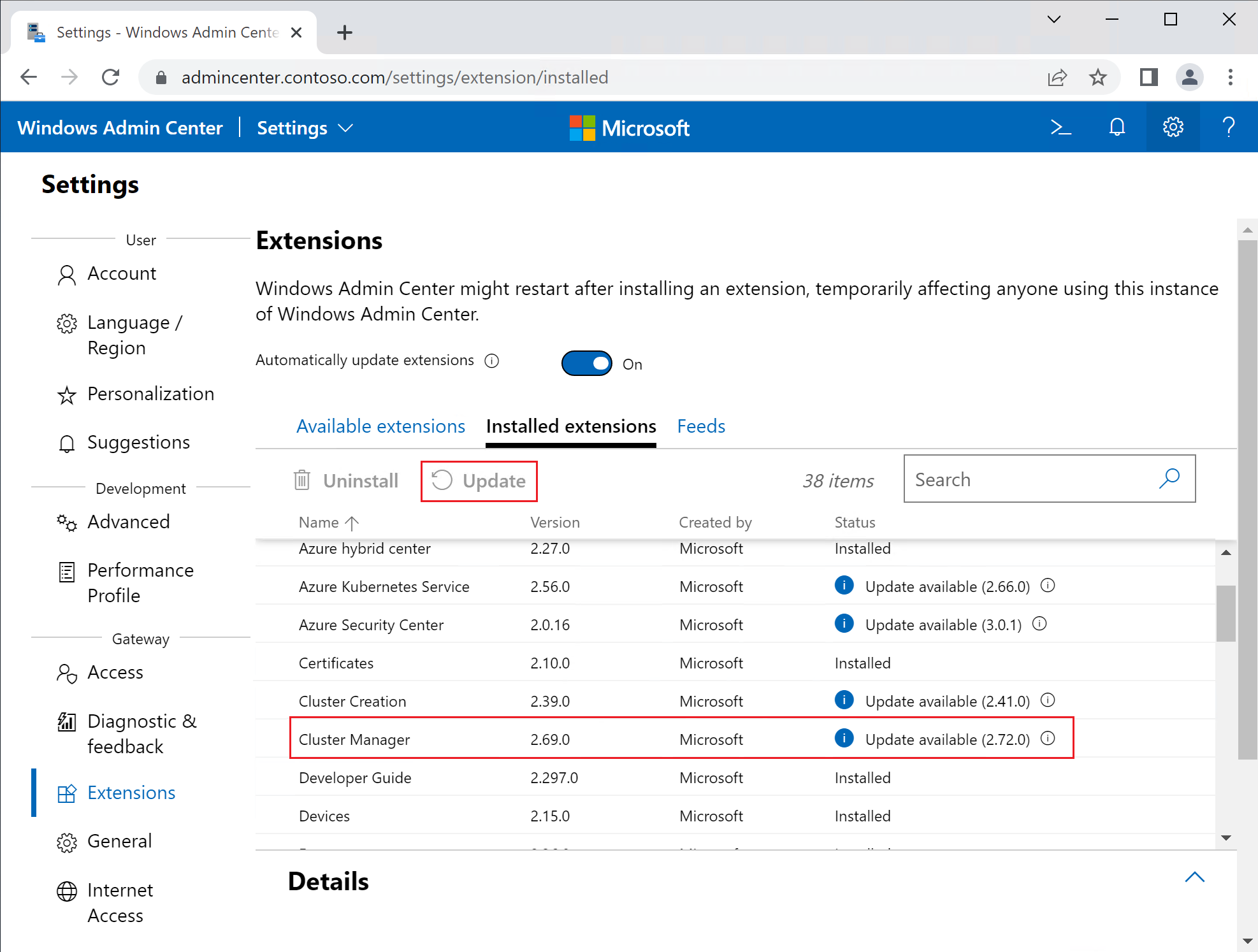Open the PowerShell console icon
The height and width of the screenshot is (952, 1258).
tap(1060, 127)
